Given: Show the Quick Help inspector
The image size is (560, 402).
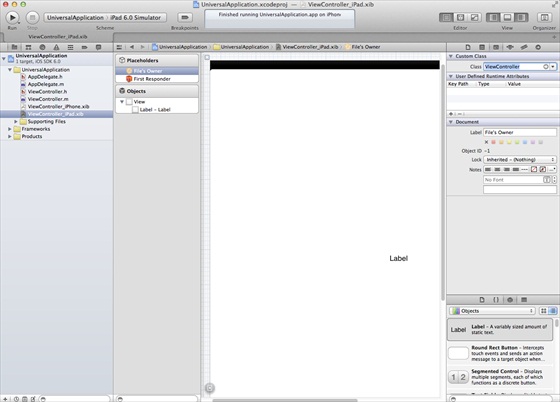Looking at the screenshot, I should point(482,47).
